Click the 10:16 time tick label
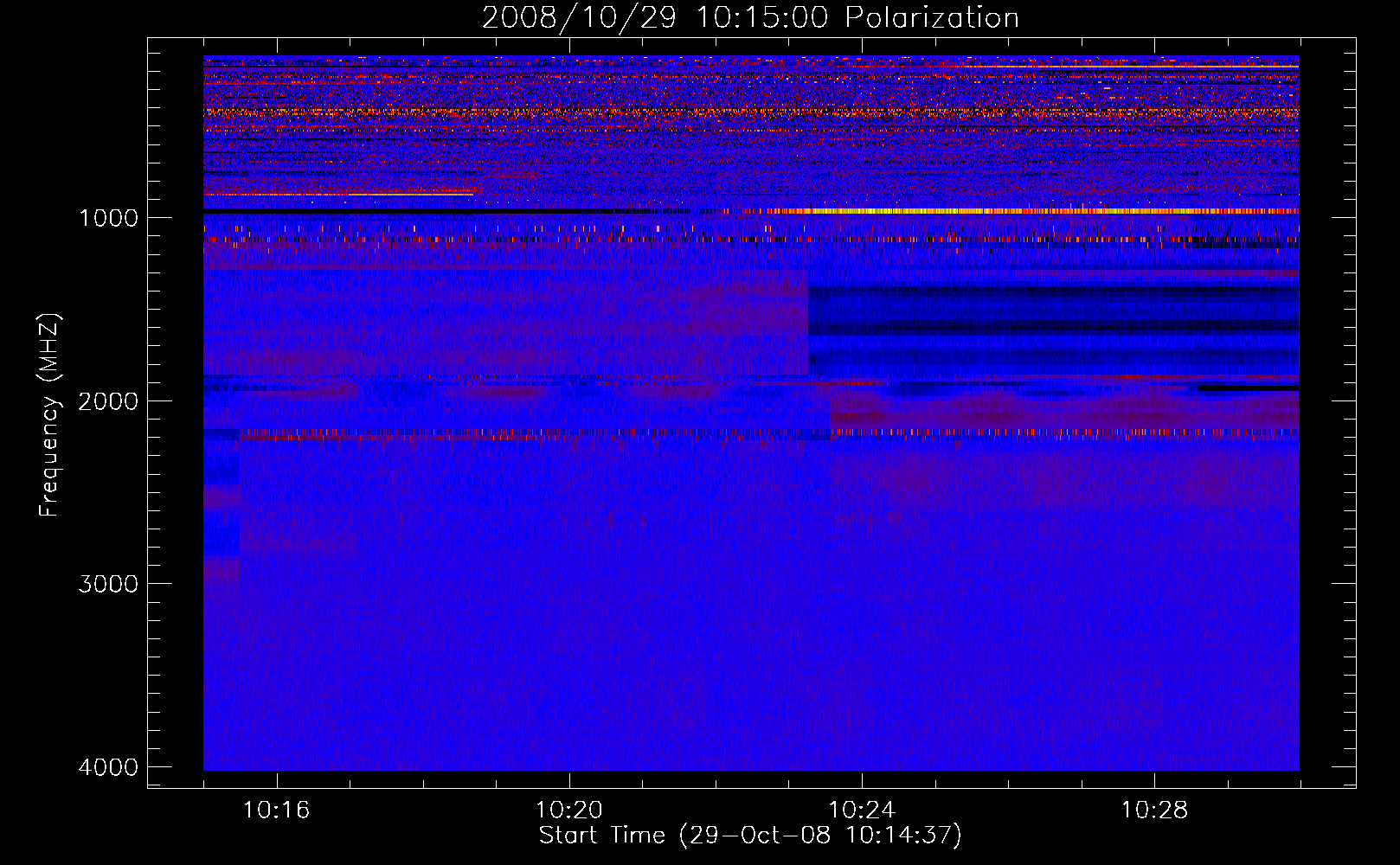The width and height of the screenshot is (1400, 865). pyautogui.click(x=276, y=811)
